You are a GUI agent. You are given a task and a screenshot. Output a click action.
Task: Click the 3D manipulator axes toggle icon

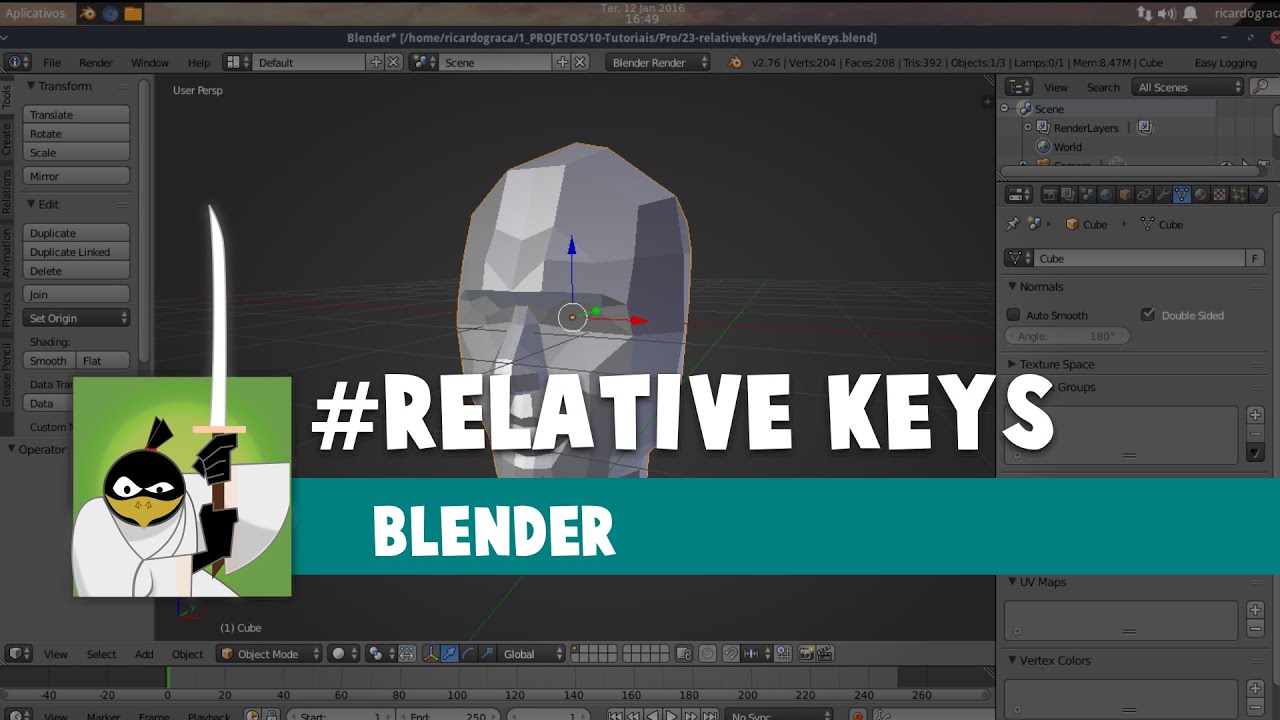[x=431, y=654]
